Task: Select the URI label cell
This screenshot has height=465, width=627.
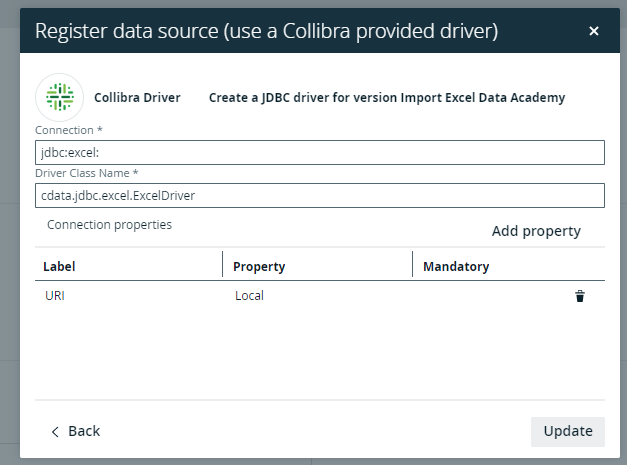Action: click(x=55, y=296)
